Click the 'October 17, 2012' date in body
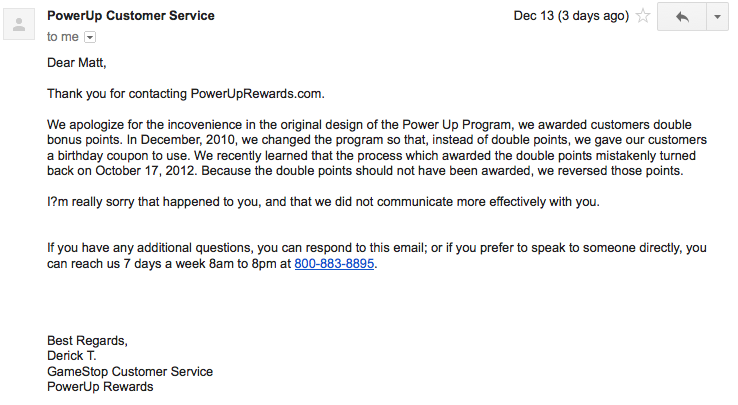738x405 pixels. [145, 170]
